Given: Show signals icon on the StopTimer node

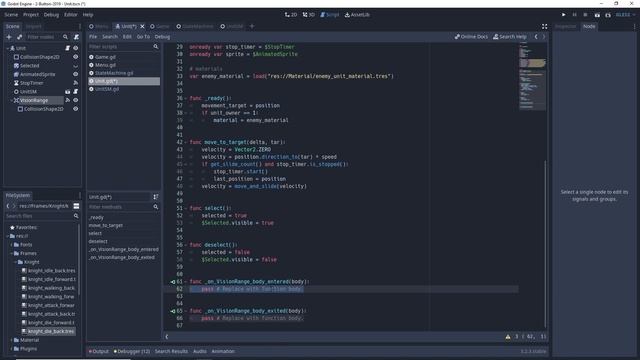Looking at the screenshot, I should pyautogui.click(x=76, y=83).
